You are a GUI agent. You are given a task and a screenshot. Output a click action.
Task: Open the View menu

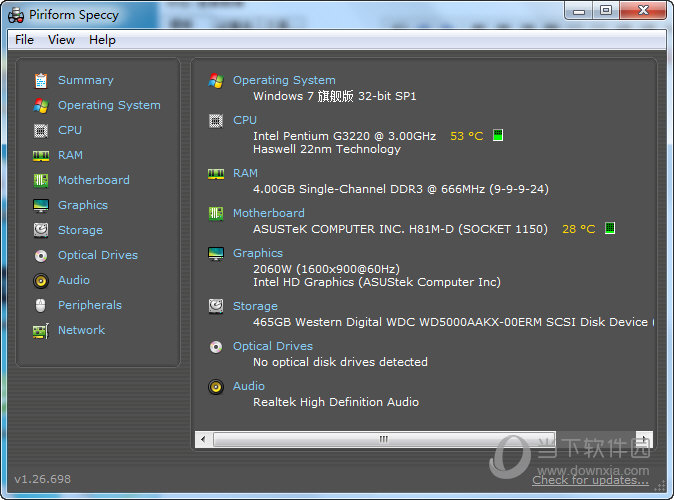click(x=61, y=40)
